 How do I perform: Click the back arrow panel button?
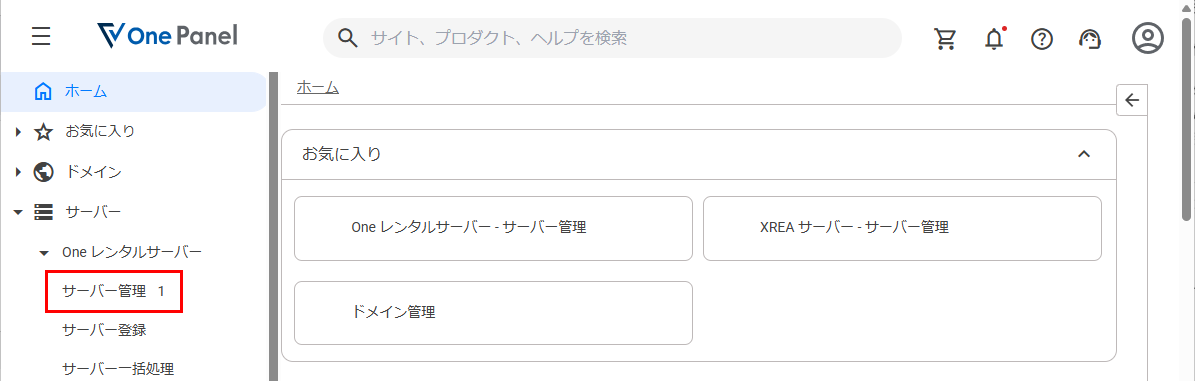pyautogui.click(x=1133, y=100)
